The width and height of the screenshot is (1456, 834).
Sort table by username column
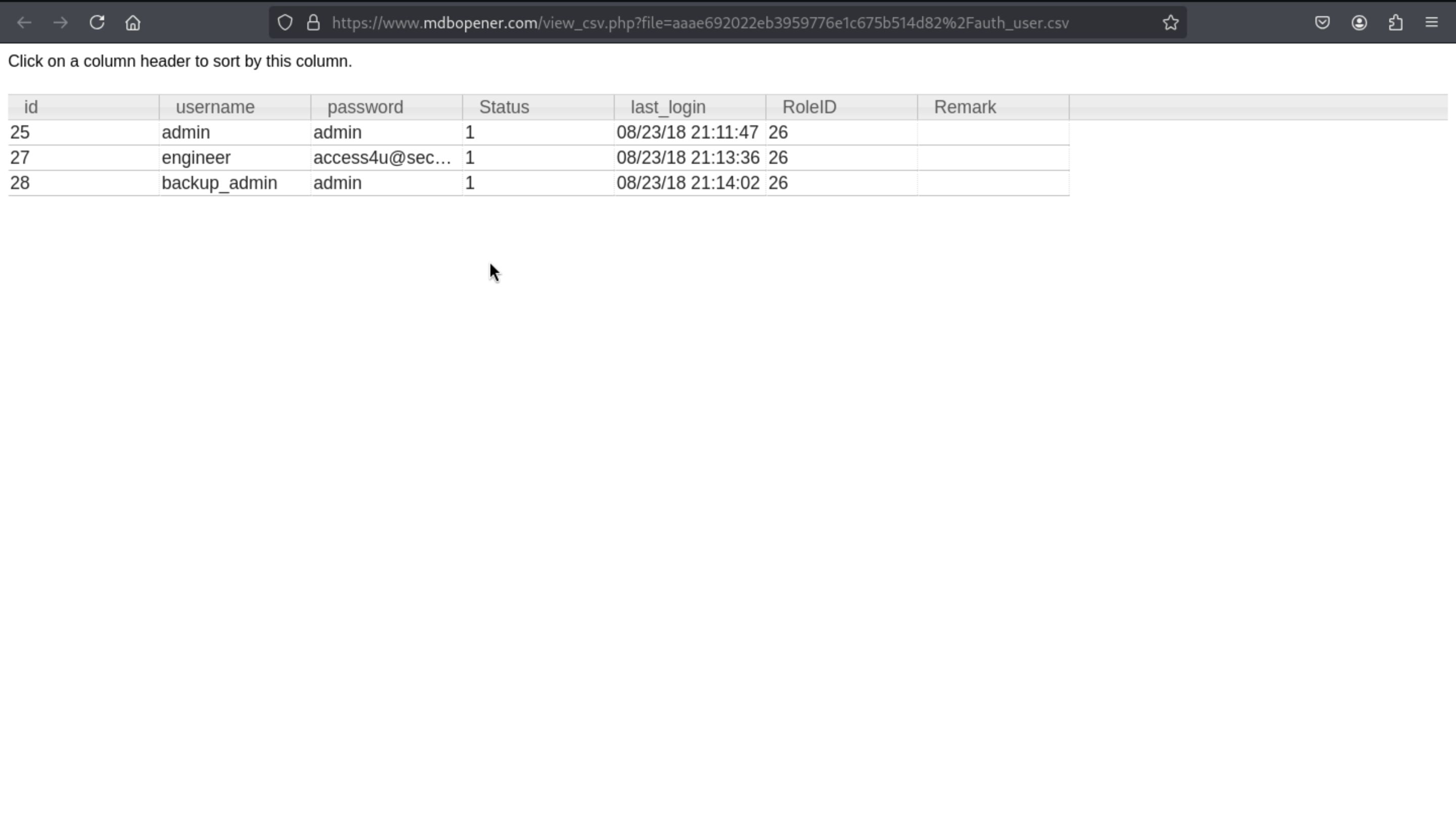pyautogui.click(x=215, y=107)
